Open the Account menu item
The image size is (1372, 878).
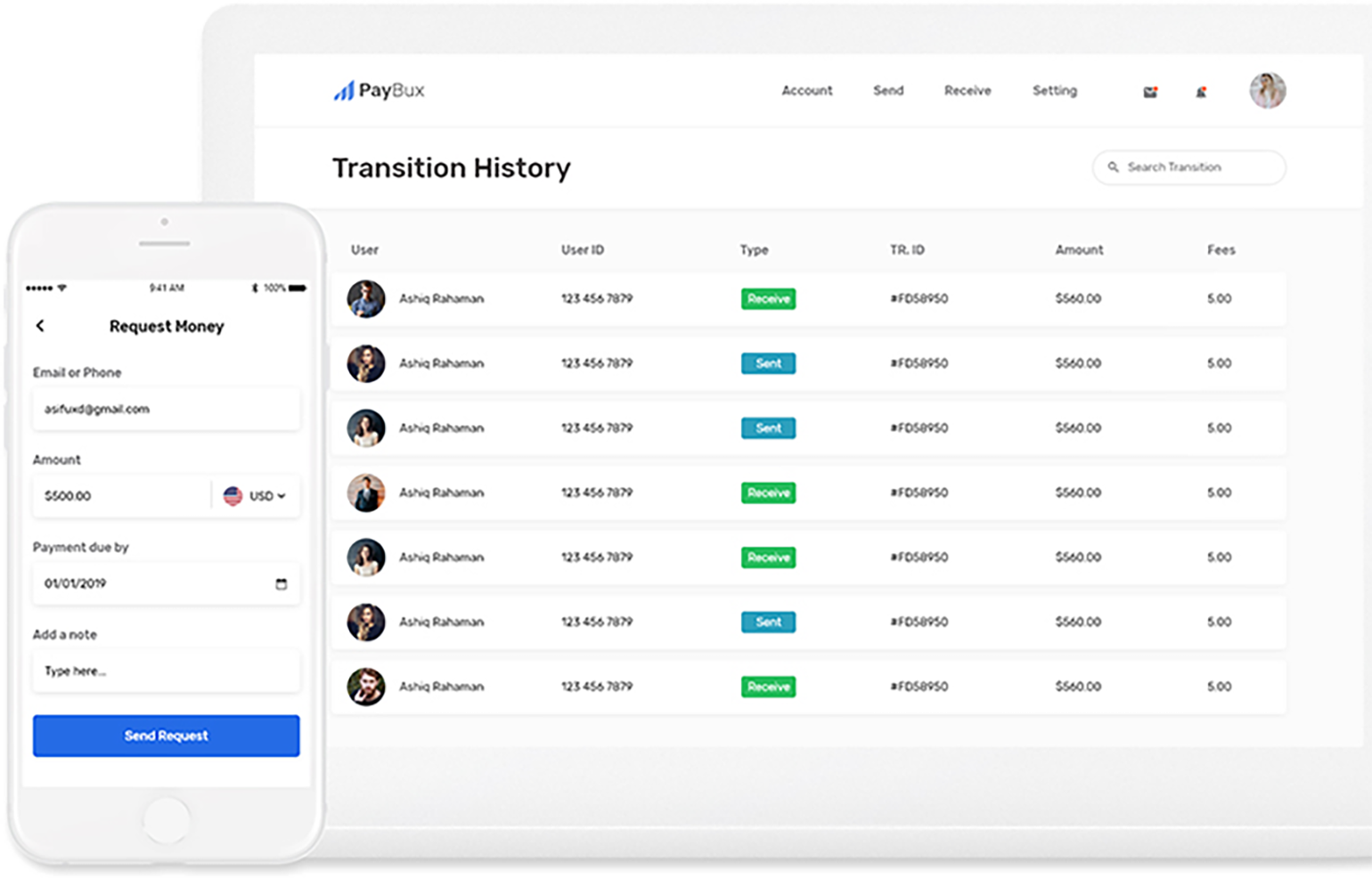pyautogui.click(x=807, y=91)
